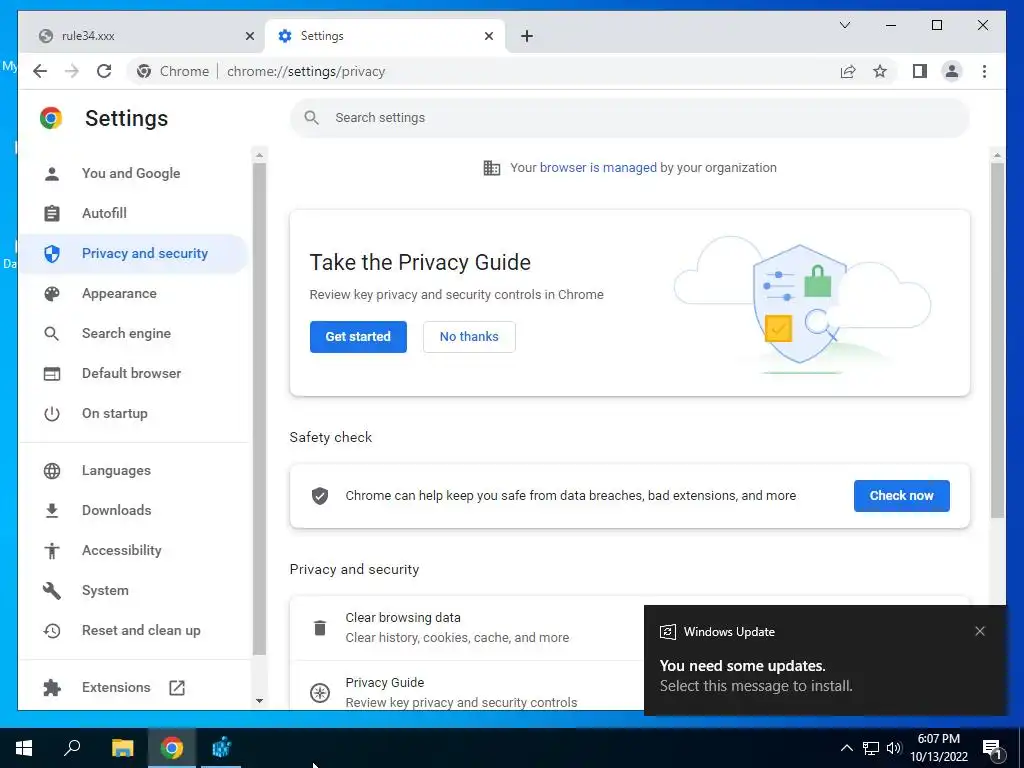Open the side panel icon

(920, 71)
